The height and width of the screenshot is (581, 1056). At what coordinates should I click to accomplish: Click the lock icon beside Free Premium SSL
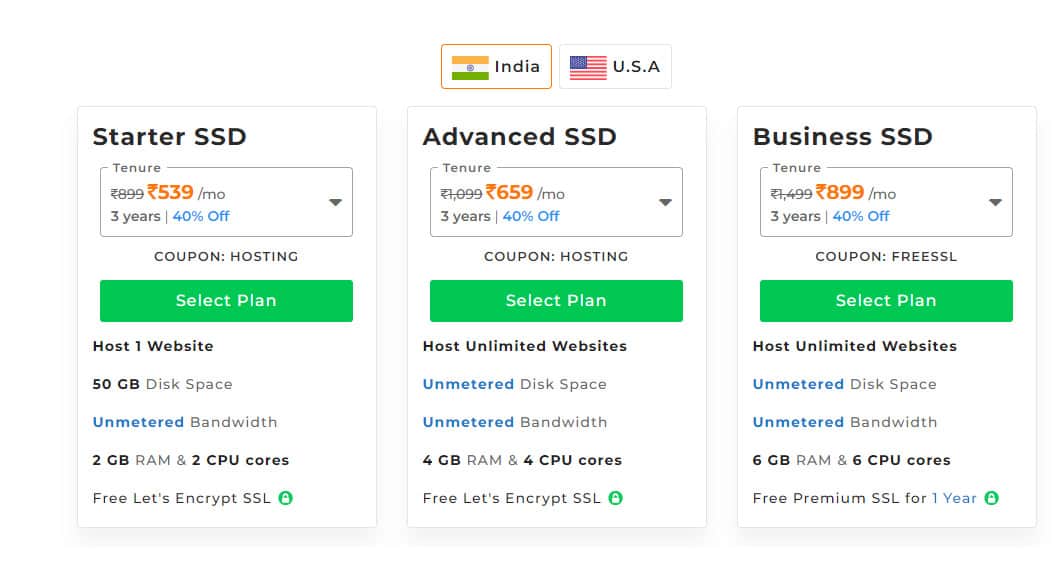coord(991,497)
